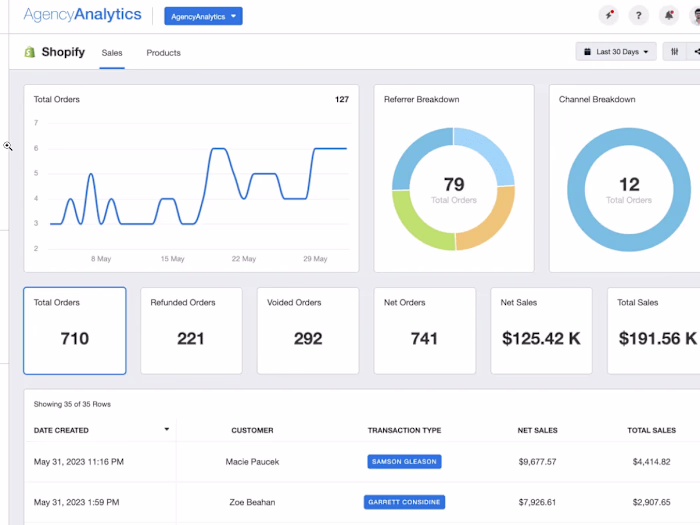700x525 pixels.
Task: Select the Net Orders 741 card
Action: pos(425,331)
